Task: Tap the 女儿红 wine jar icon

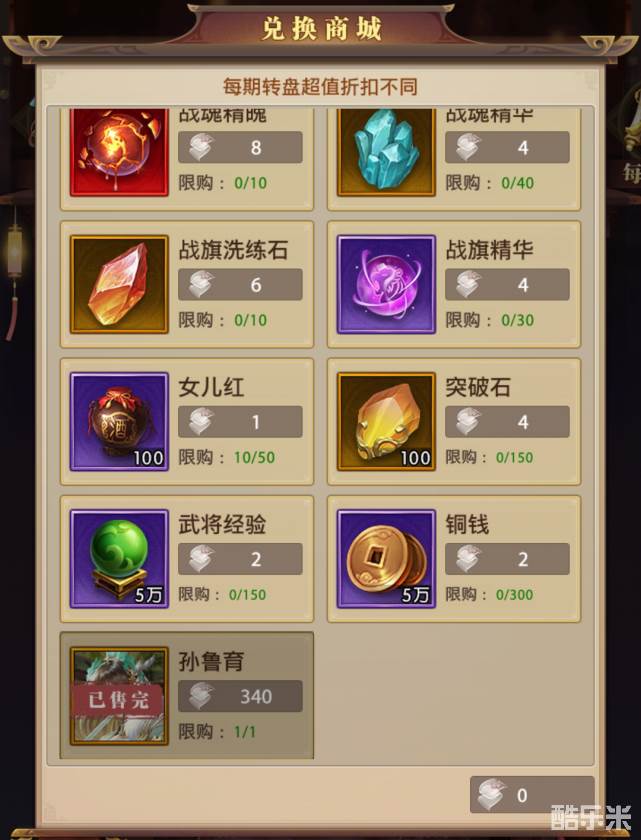Action: click(x=119, y=422)
